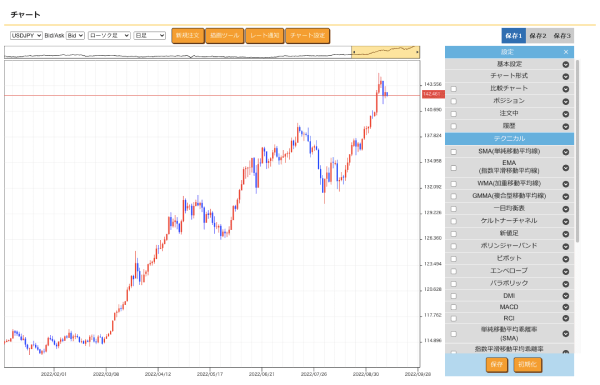This screenshot has width=600, height=385.
Task: Click the チャート設定 button
Action: point(308,36)
